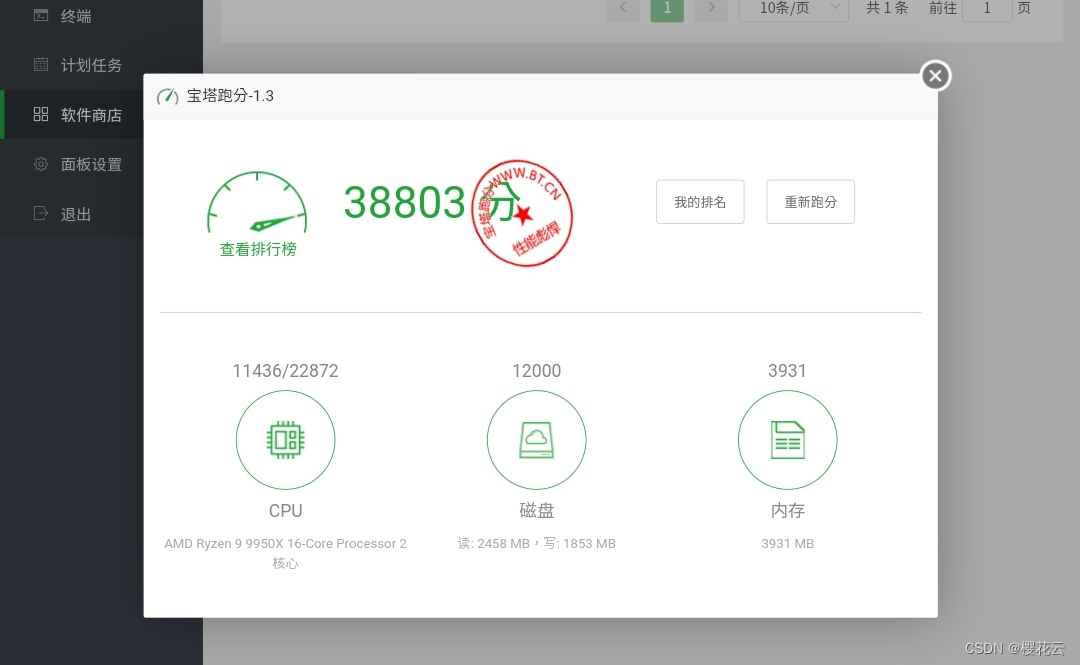Click the dialog title gauge icon
Screen dimensions: 1080x665
click(x=167, y=96)
